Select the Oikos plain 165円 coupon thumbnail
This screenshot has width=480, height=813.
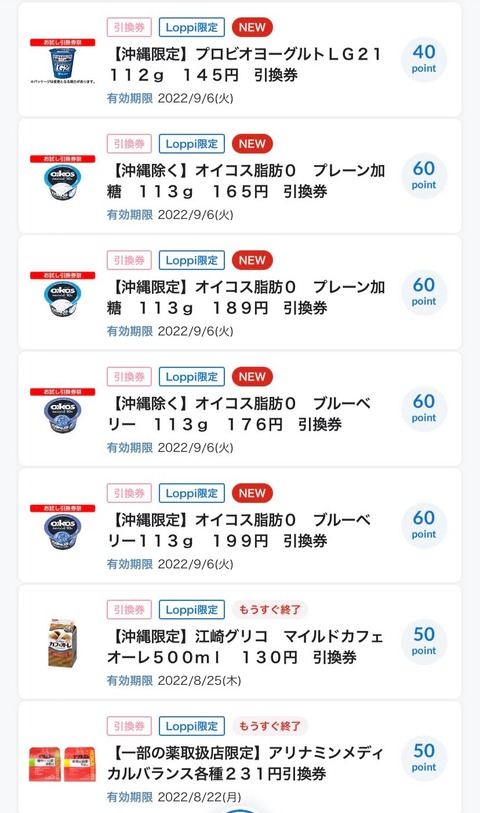[x=63, y=177]
